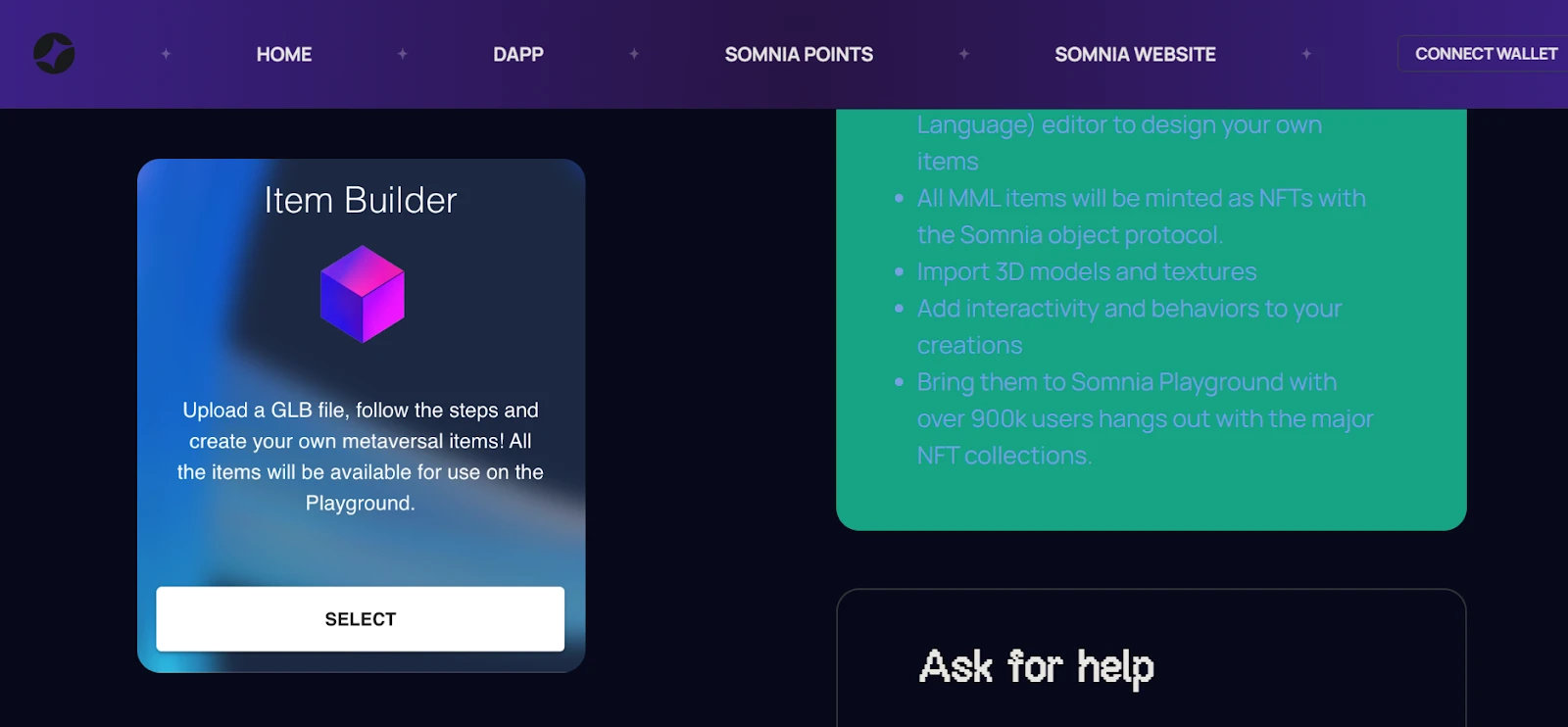Click the sparkle between HOME and DAPP
Screen dimensions: 1568x727
[x=402, y=54]
